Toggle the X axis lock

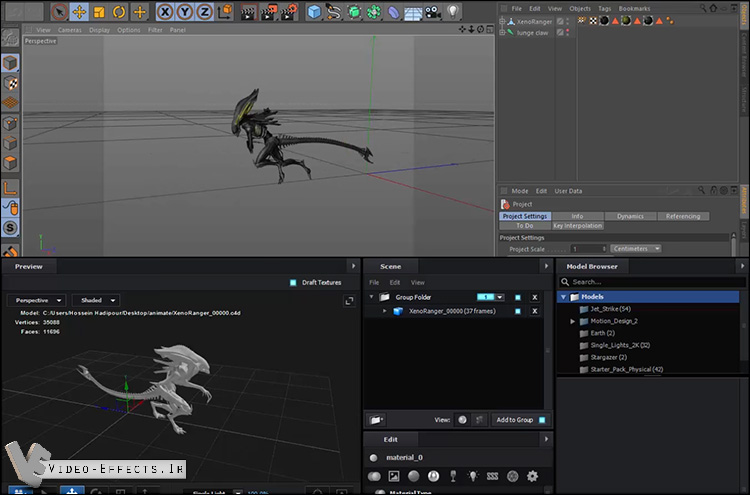(165, 12)
